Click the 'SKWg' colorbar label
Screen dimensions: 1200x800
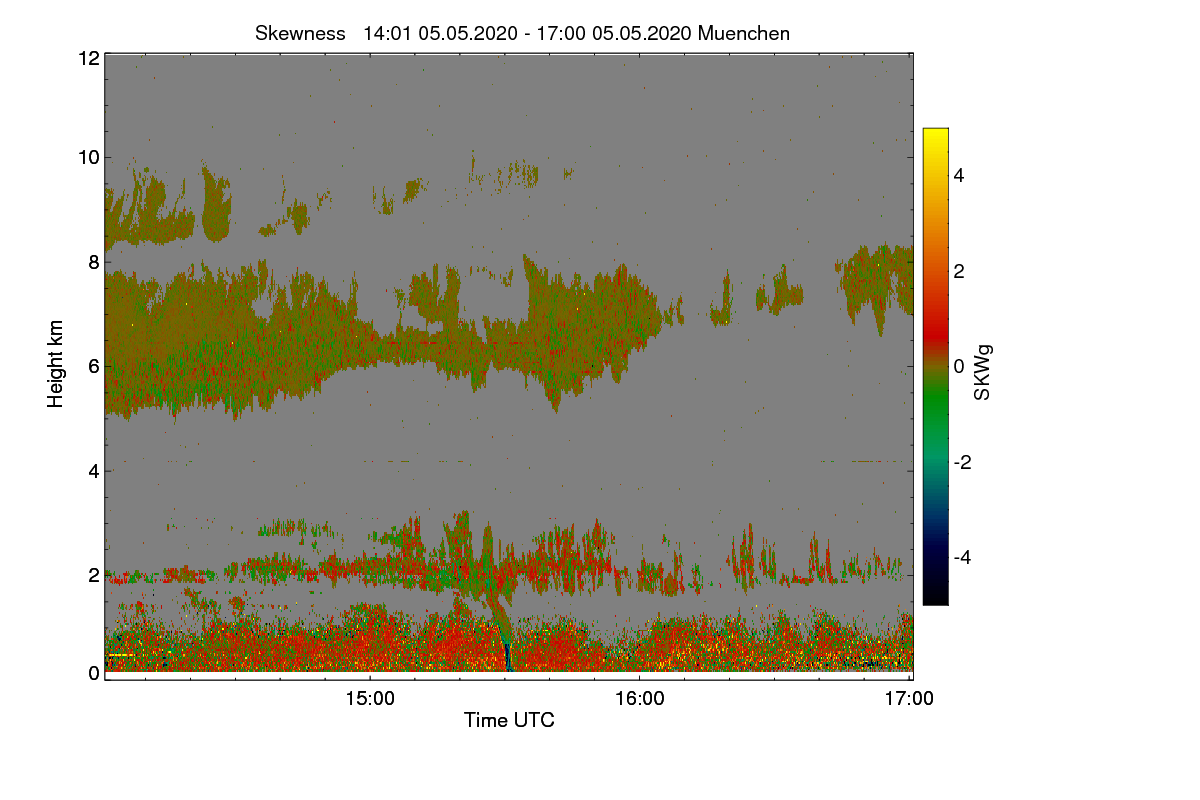point(983,372)
